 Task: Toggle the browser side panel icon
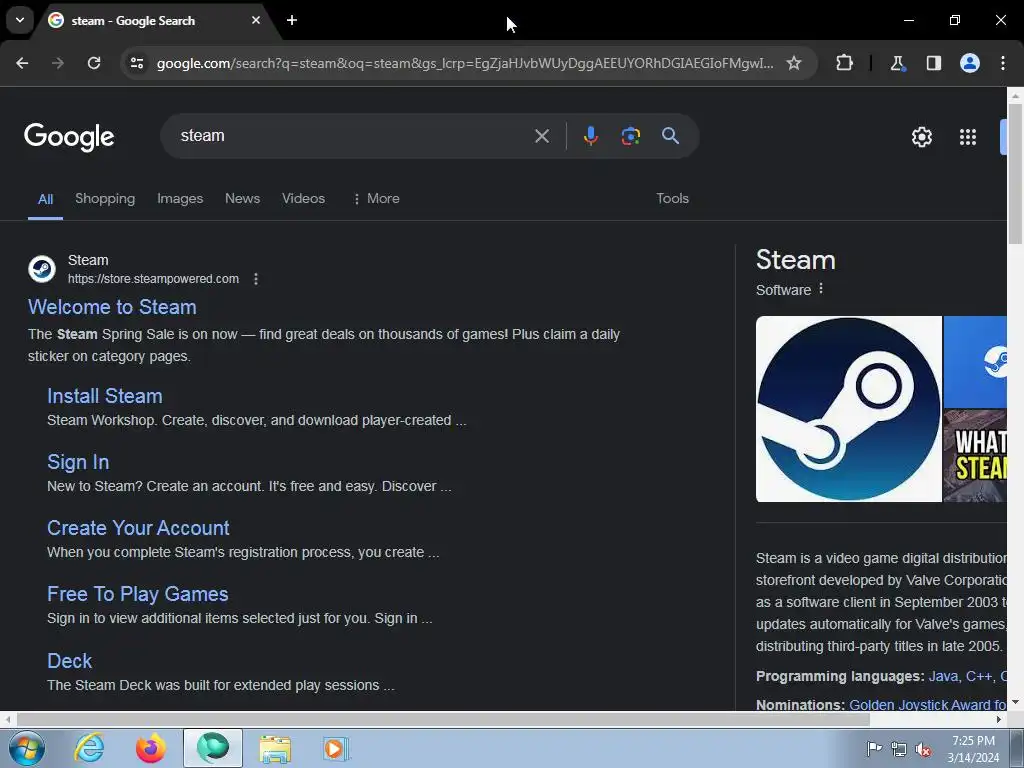(x=933, y=63)
